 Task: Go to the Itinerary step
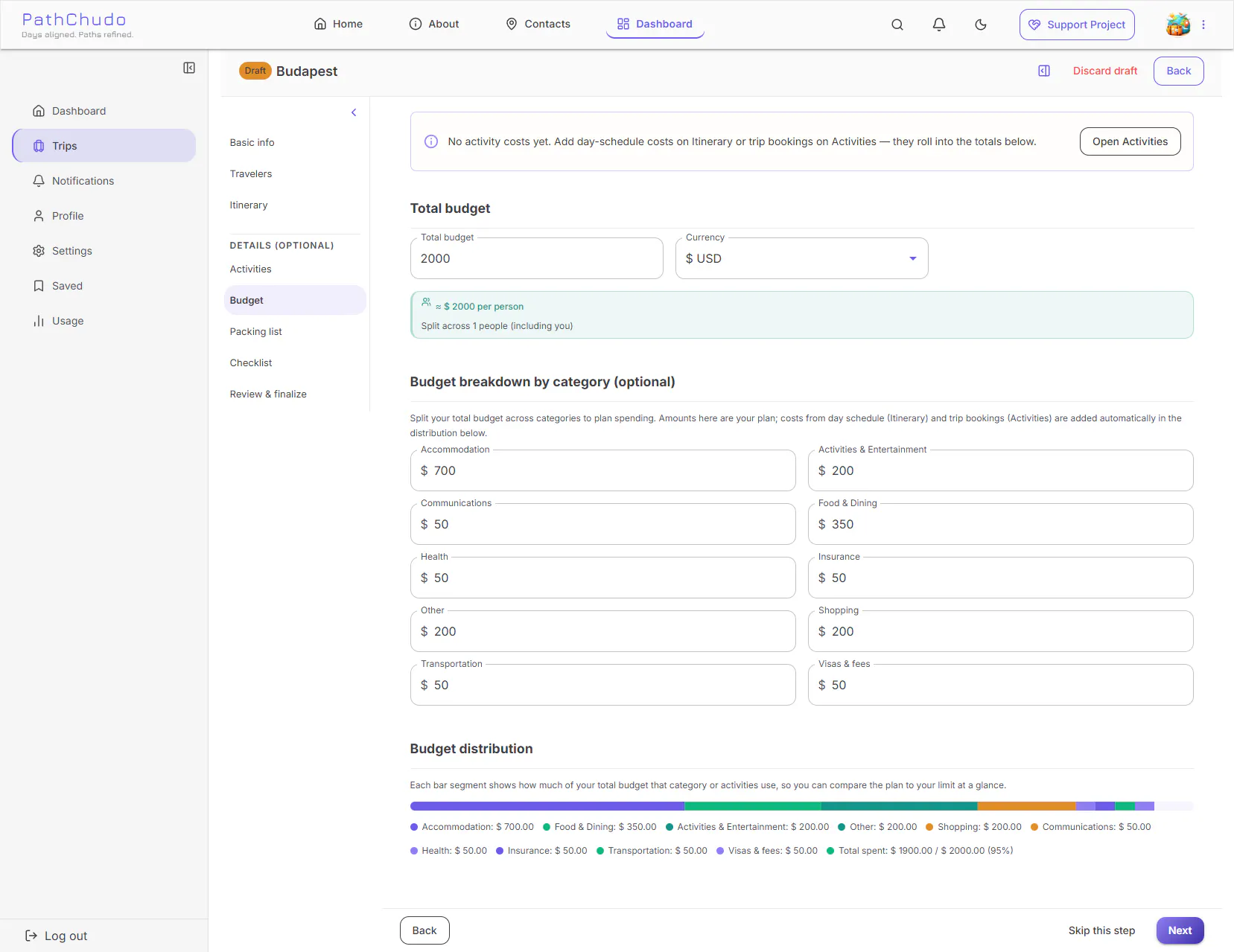[x=295, y=205]
